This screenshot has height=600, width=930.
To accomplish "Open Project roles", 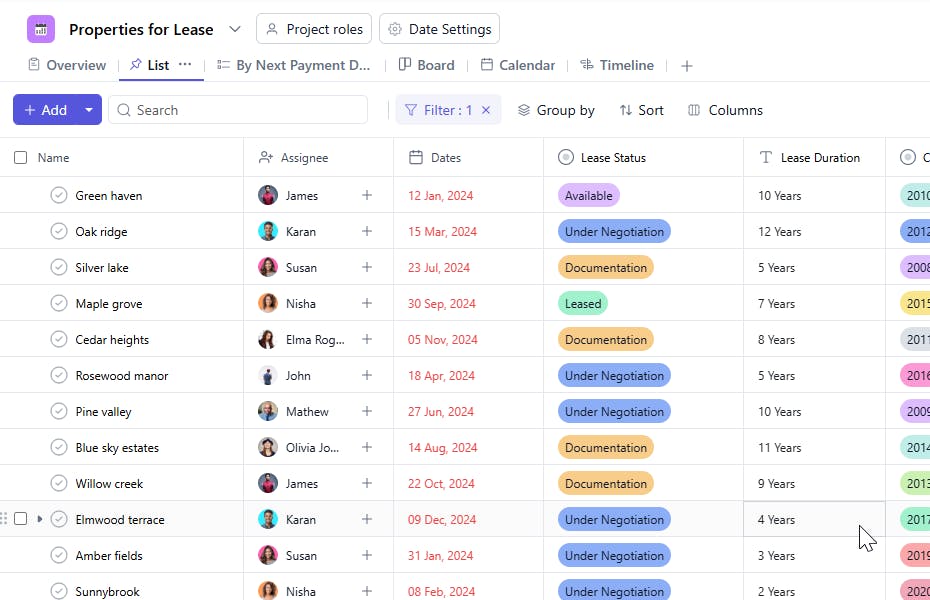I will pos(314,29).
